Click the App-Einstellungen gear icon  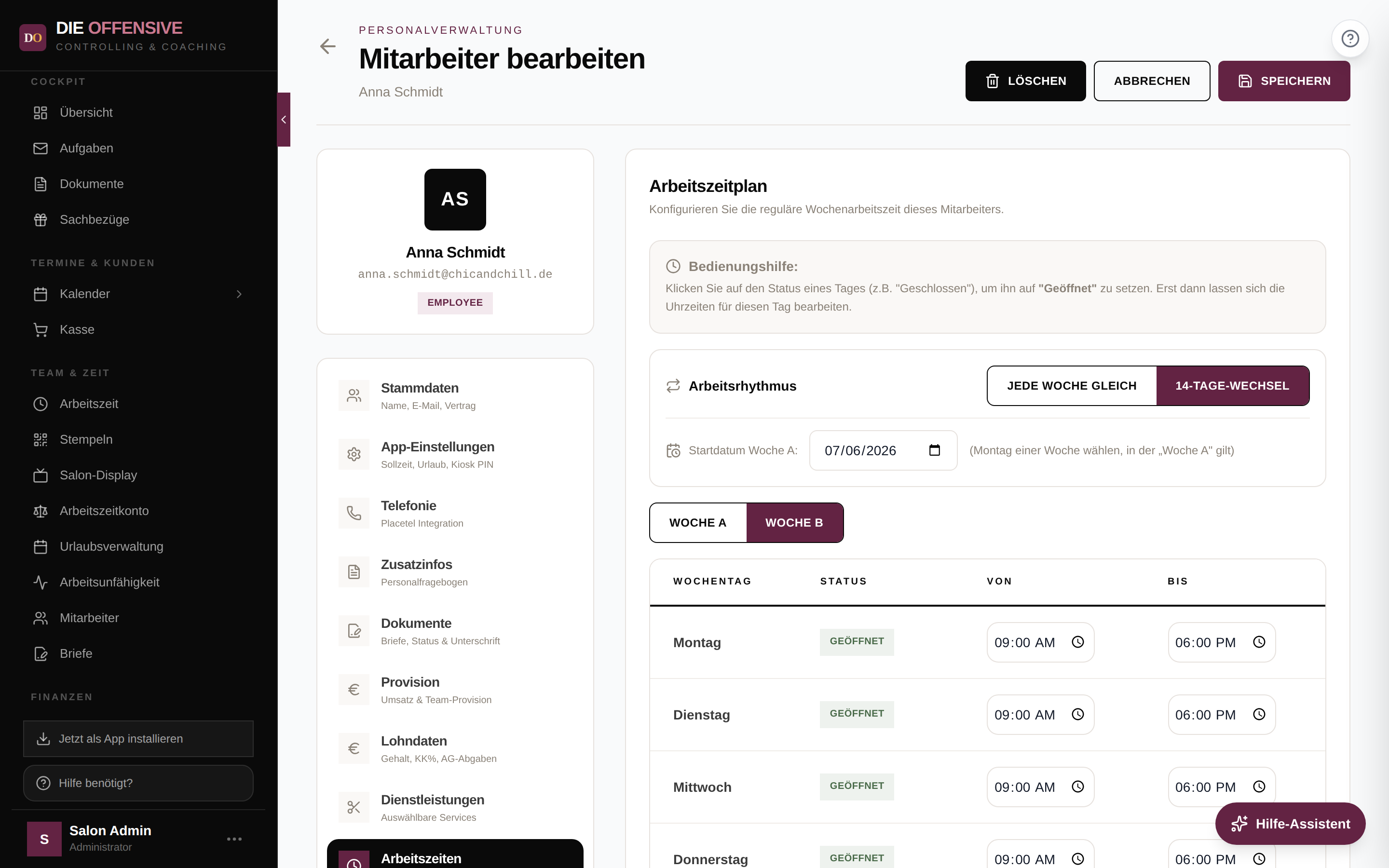[x=354, y=454]
